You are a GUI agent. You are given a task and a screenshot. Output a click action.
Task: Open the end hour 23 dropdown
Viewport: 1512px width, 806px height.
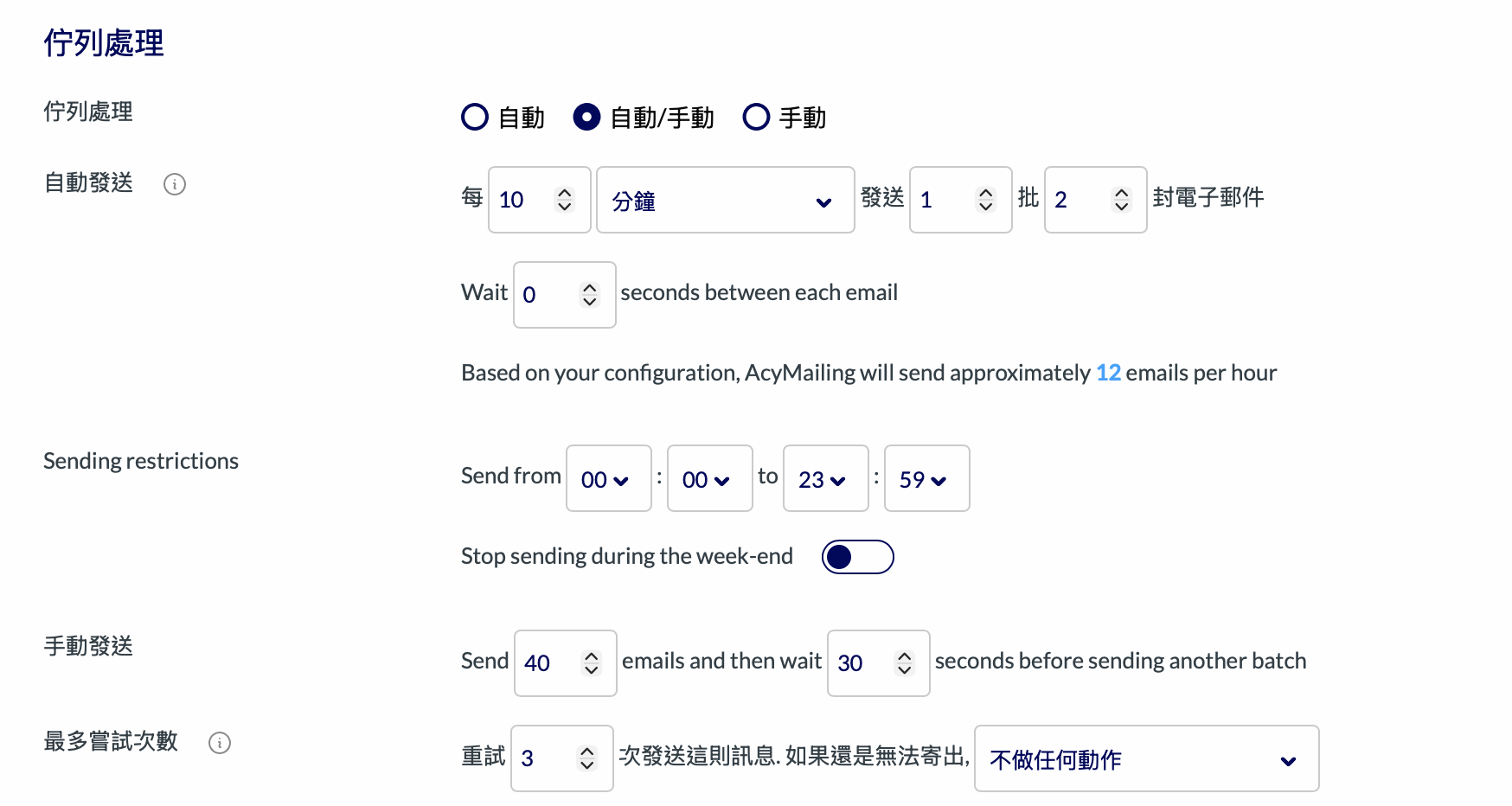[x=825, y=479]
